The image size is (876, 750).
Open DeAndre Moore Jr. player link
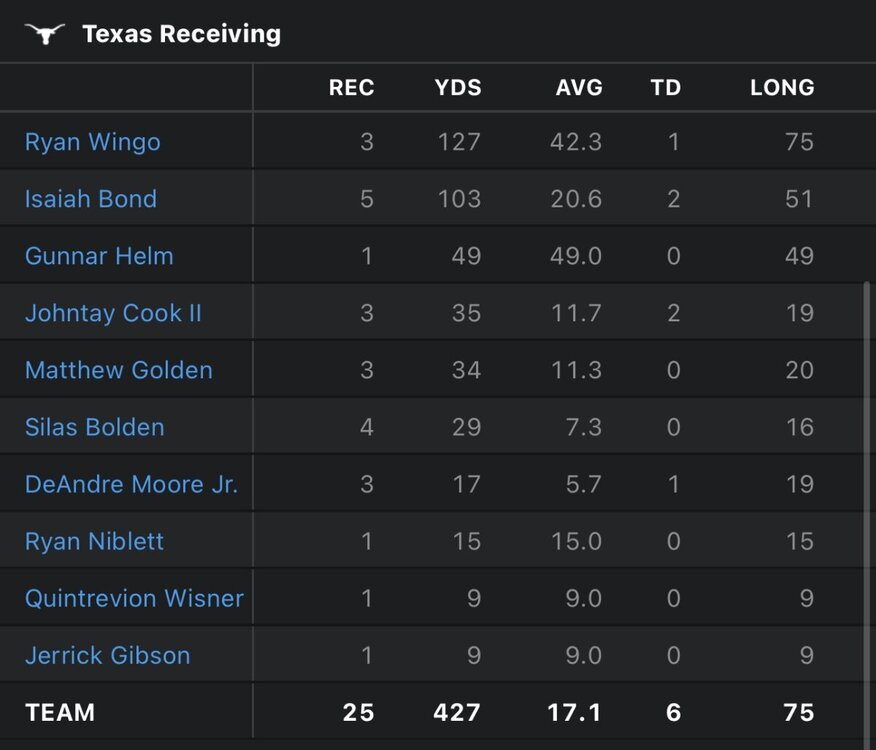[x=131, y=484]
